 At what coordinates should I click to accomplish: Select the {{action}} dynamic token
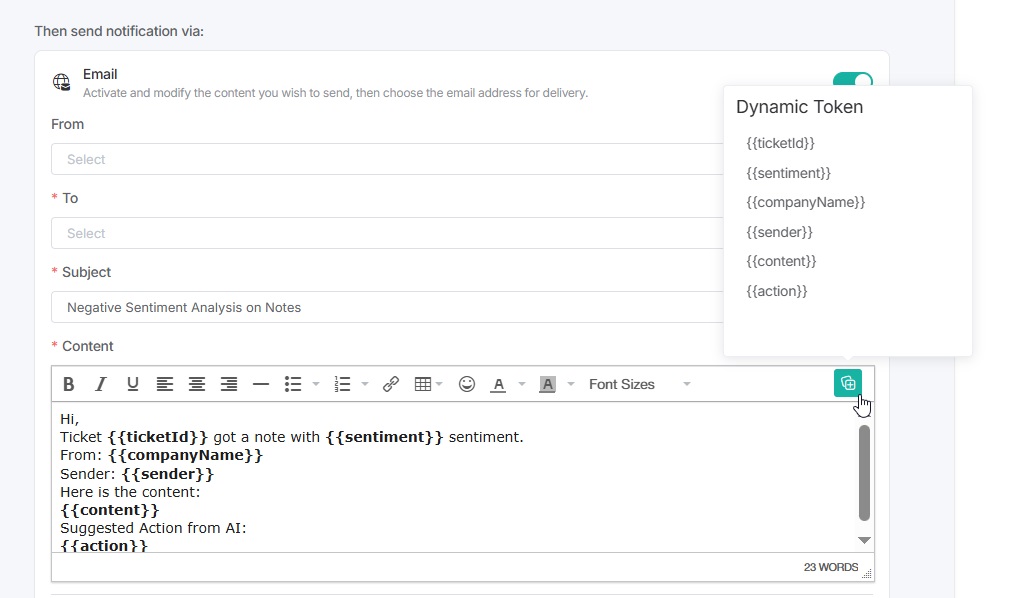[776, 291]
